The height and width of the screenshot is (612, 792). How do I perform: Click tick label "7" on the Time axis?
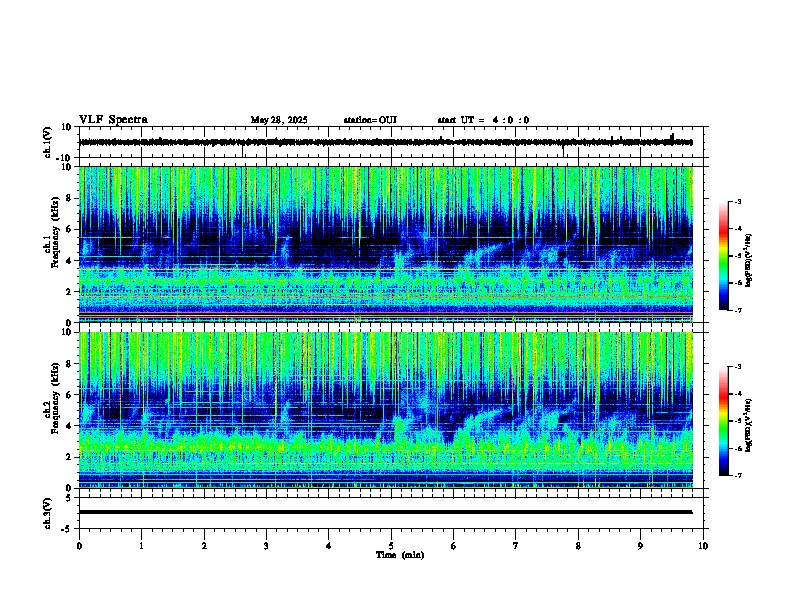coord(516,546)
